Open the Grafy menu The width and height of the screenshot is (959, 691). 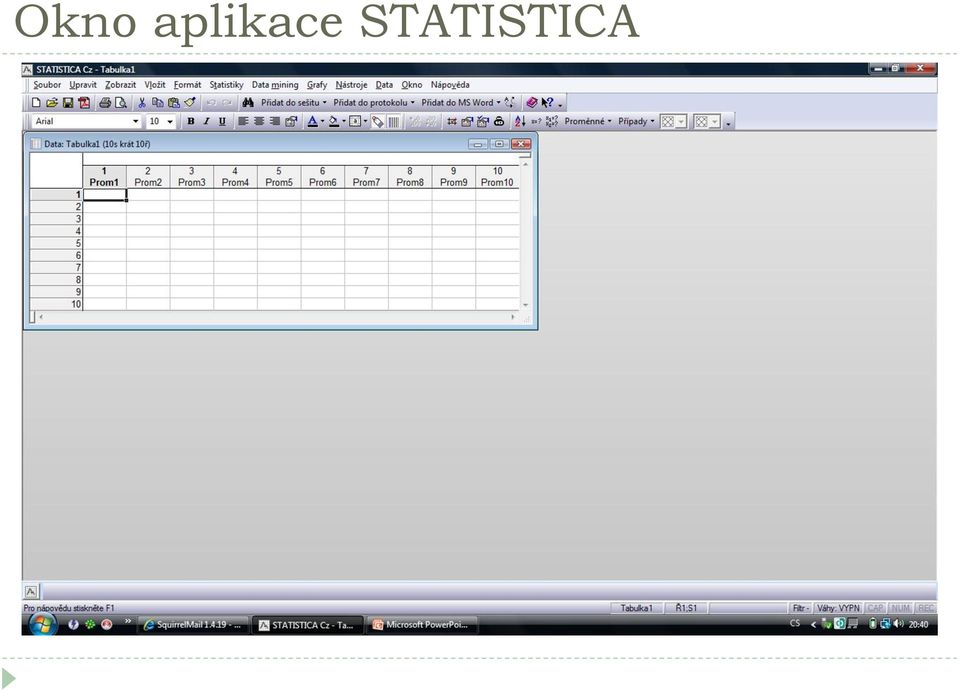tap(317, 85)
